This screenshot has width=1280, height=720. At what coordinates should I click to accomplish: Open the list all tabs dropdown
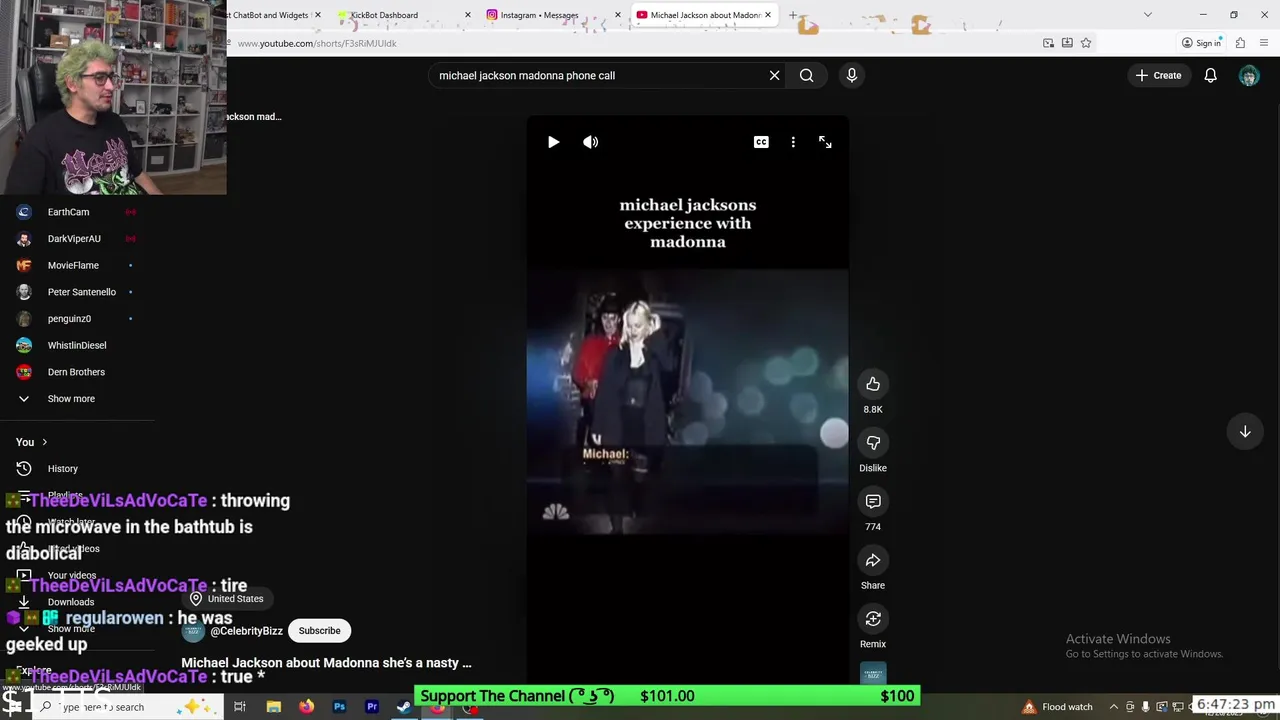(x=1147, y=15)
